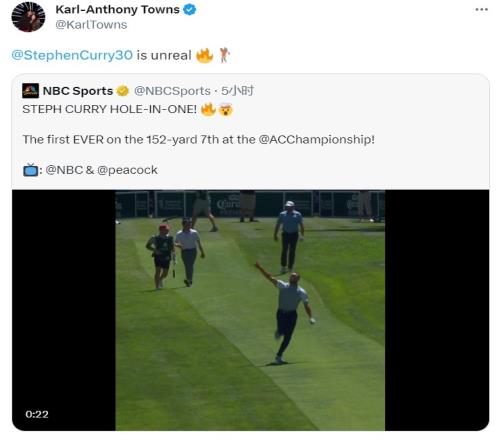This screenshot has width=500, height=440.
Task: Open the @ACChampionship mention
Action: pos(316,139)
